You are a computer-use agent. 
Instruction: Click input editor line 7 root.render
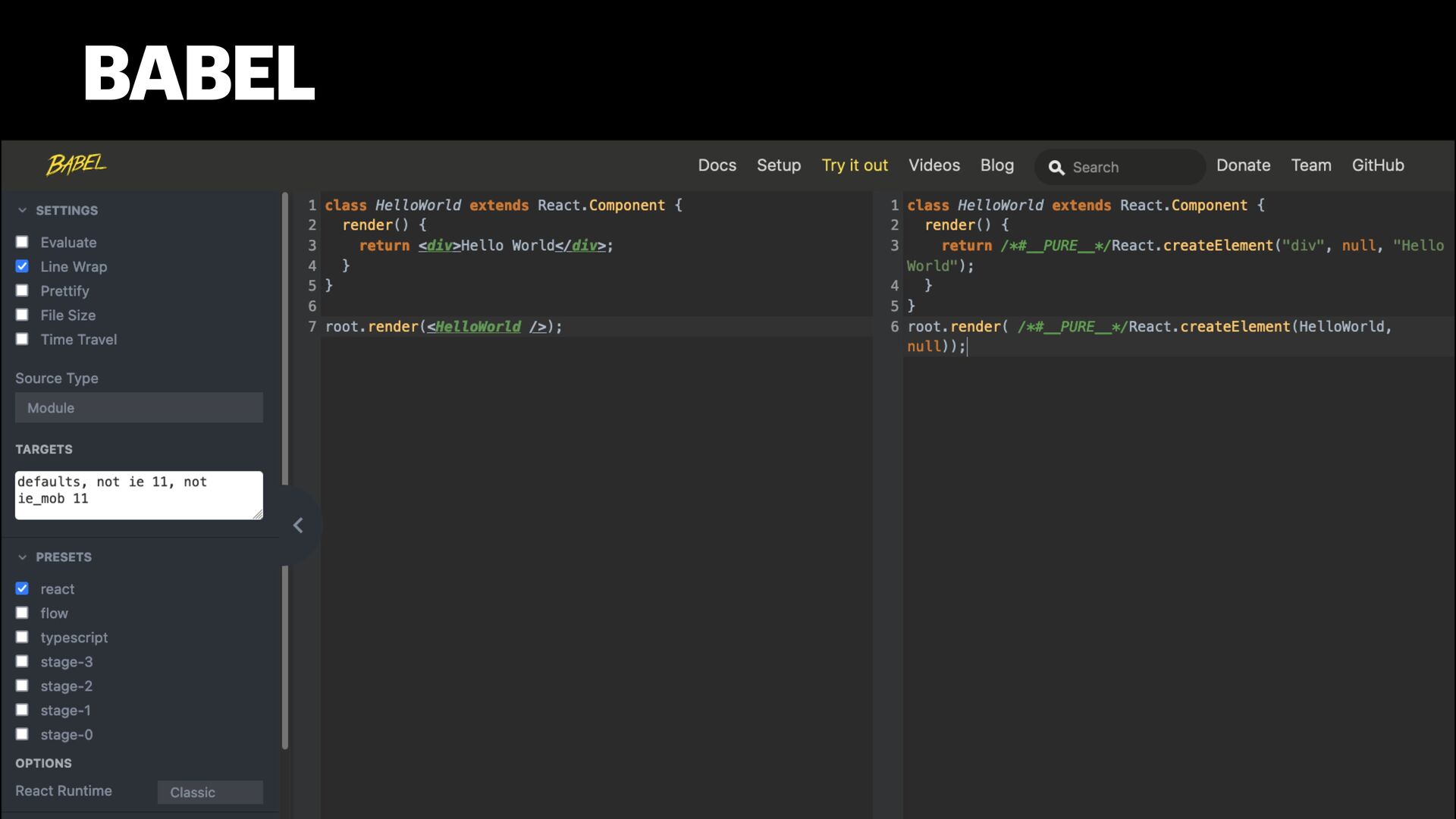click(444, 327)
